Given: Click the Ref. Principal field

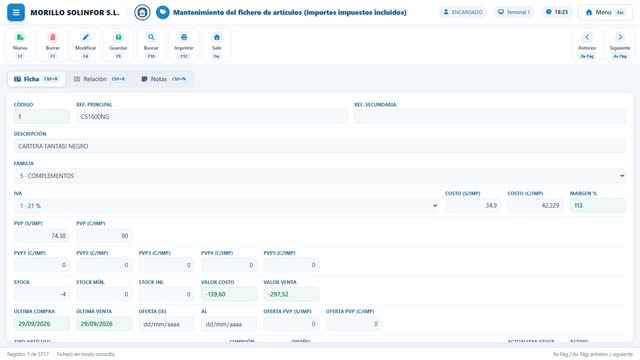Looking at the screenshot, I should pyautogui.click(x=211, y=116).
